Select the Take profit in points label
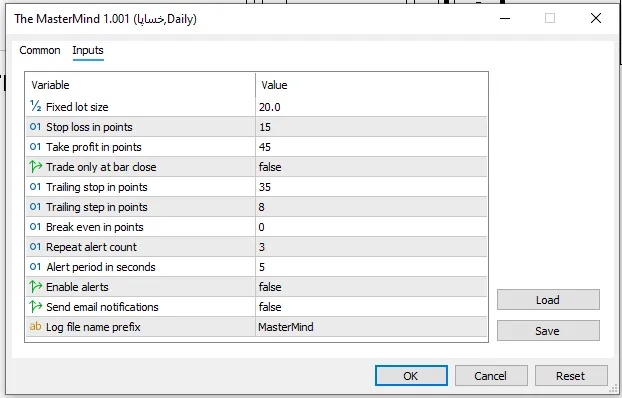 (94, 147)
